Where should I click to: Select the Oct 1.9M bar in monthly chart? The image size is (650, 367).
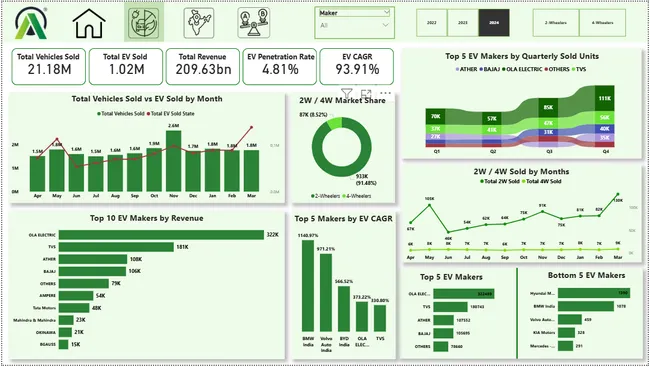(154, 170)
